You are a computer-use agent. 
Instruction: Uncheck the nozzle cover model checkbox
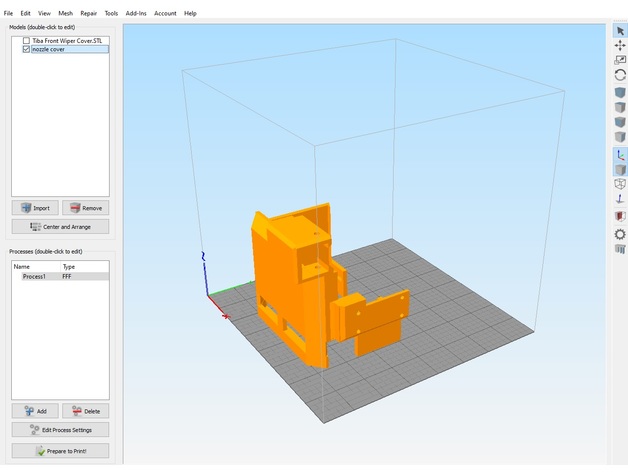point(26,49)
